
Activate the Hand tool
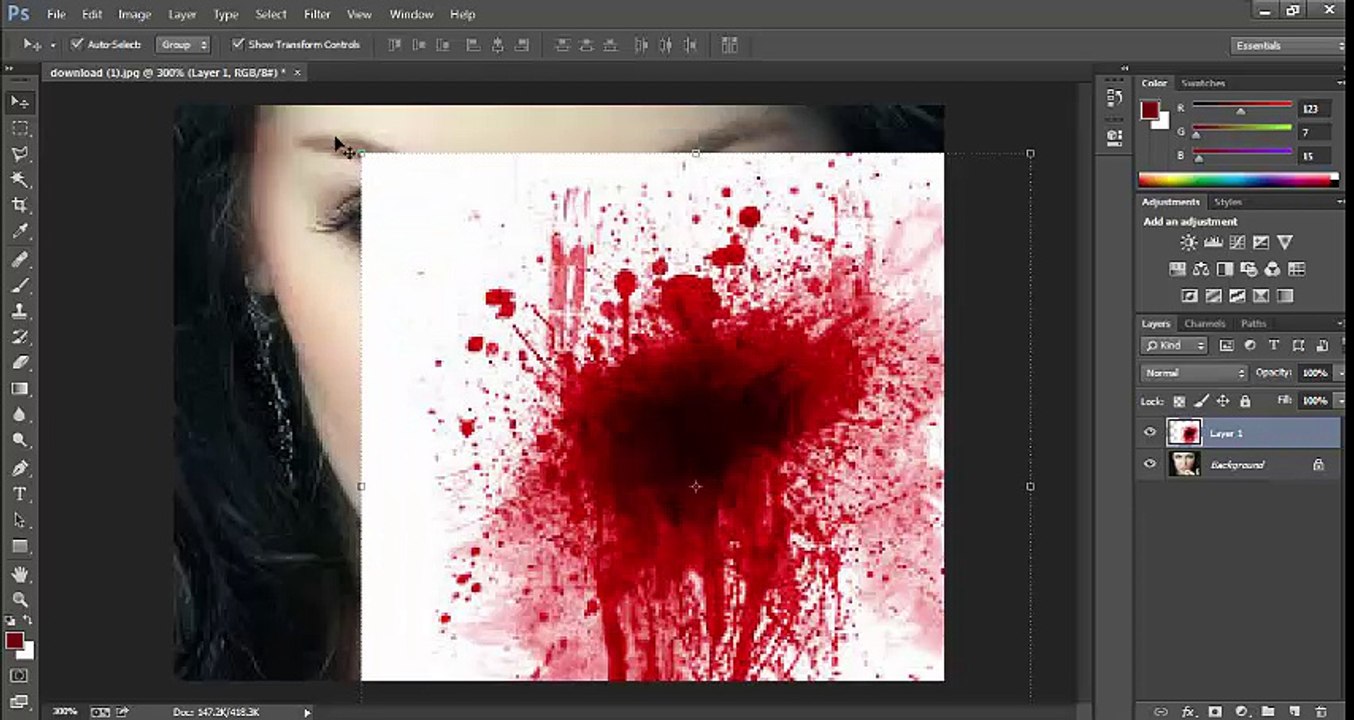[19, 574]
